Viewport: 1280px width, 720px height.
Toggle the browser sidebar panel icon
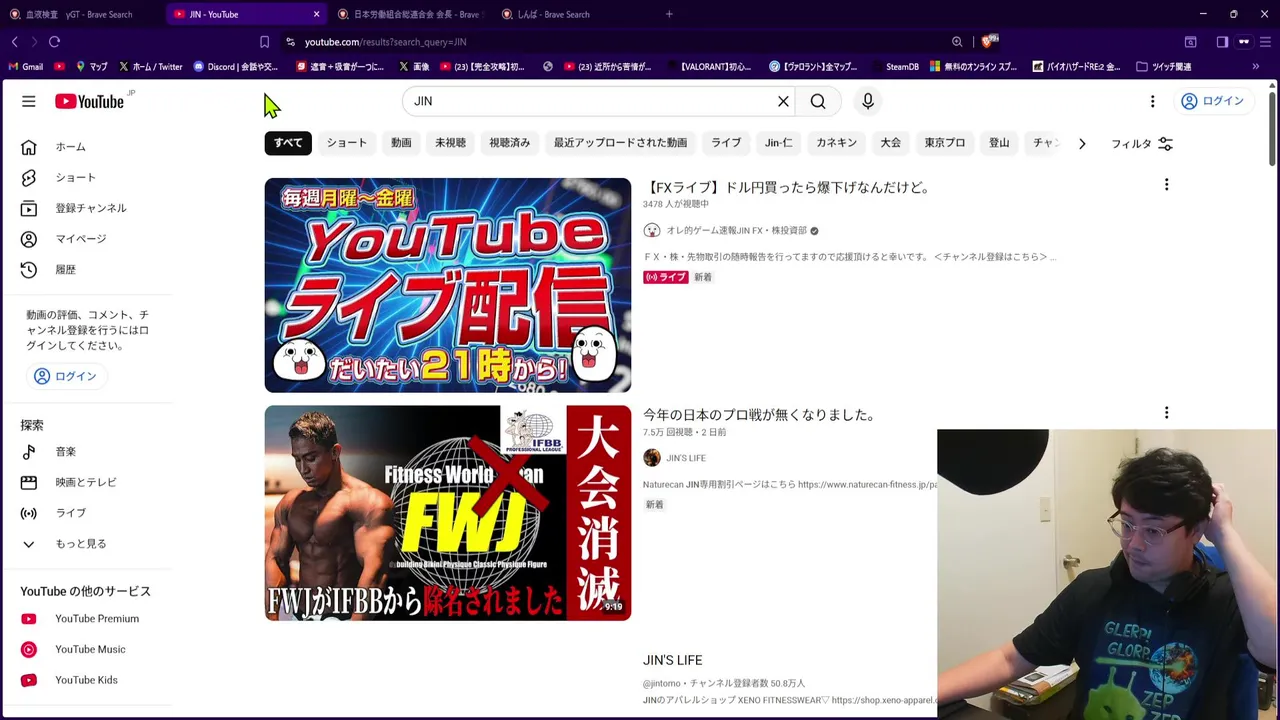pyautogui.click(x=1222, y=42)
